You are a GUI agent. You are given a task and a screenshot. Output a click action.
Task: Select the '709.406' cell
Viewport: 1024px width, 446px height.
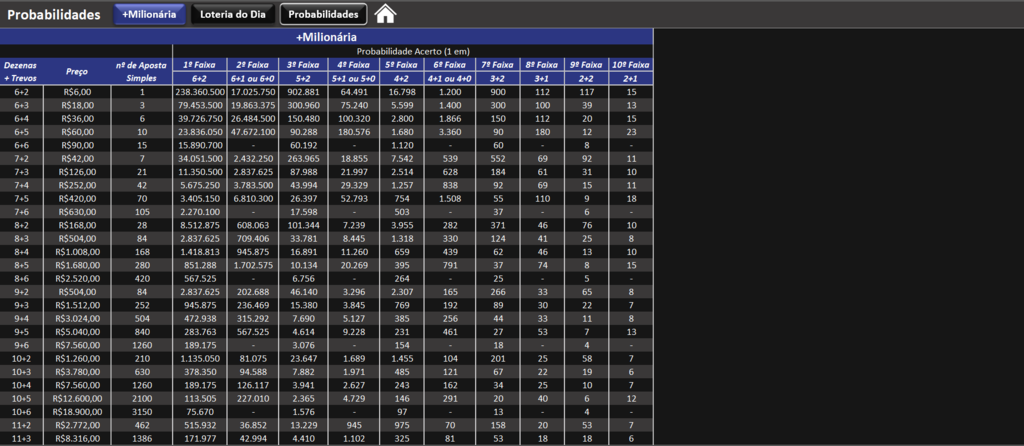[x=254, y=238]
